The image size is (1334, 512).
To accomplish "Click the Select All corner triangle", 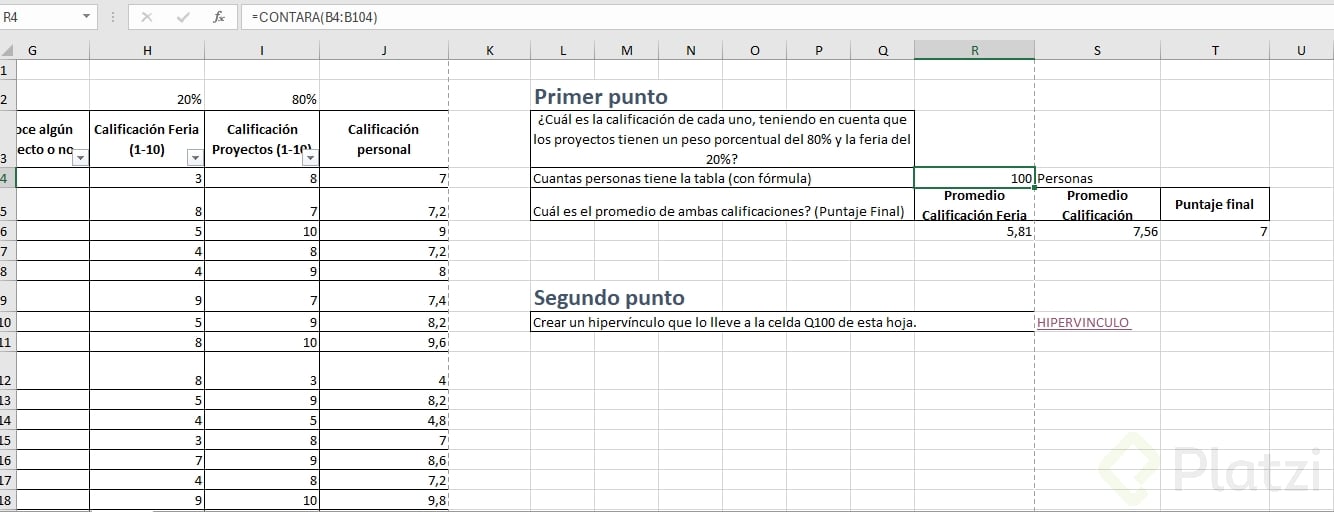I will (x=6, y=51).
